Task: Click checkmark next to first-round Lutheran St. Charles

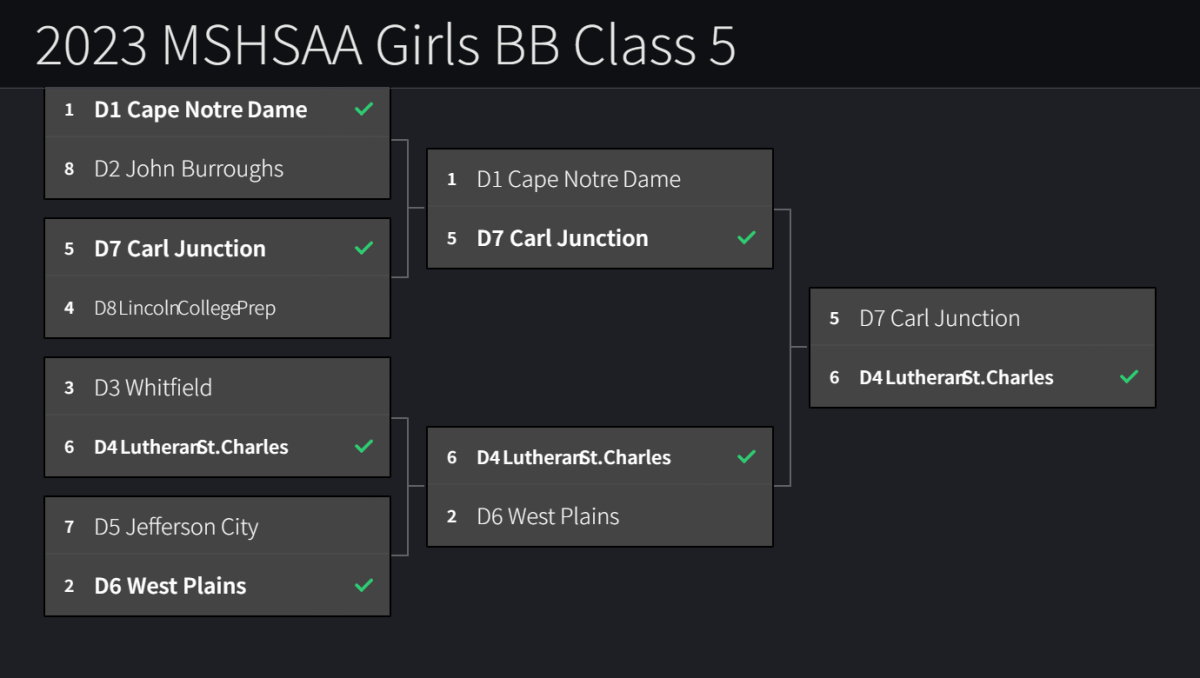Action: (364, 446)
